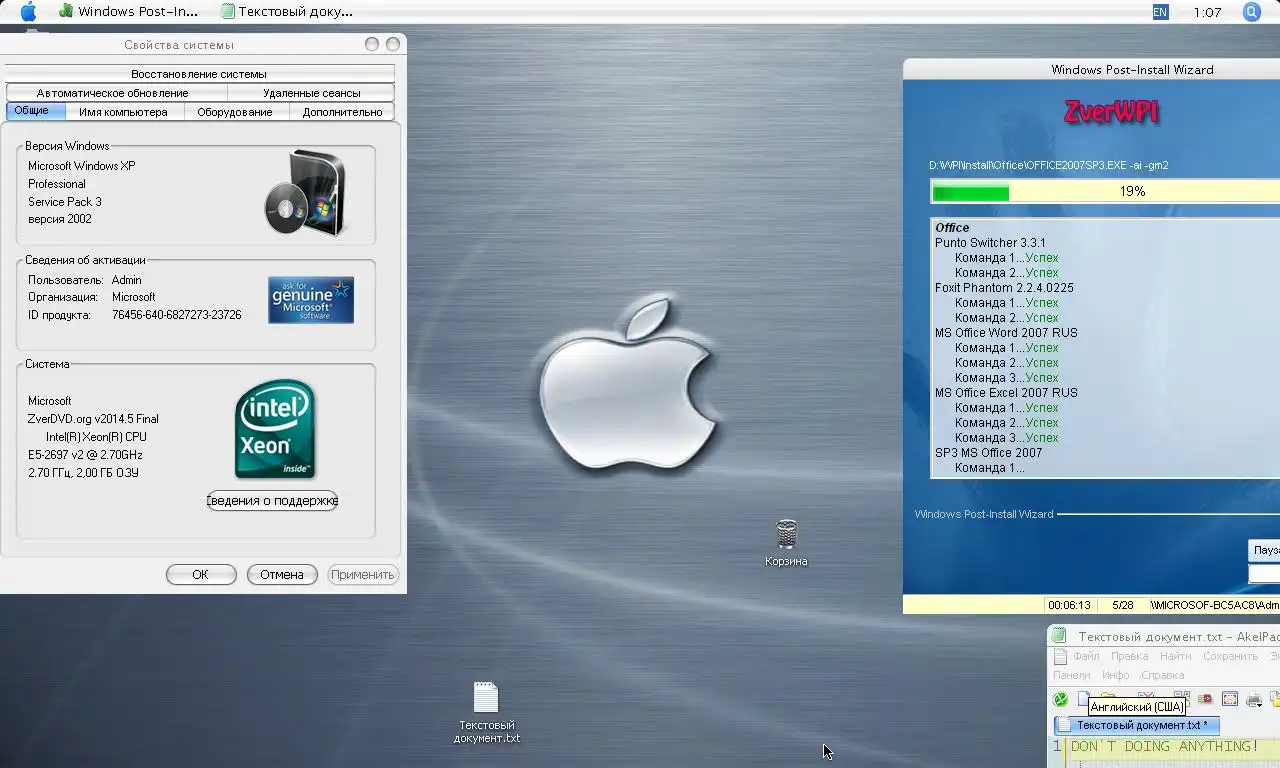1280x768 pixels.
Task: Click the 19% installation progress bar
Action: tap(1105, 191)
